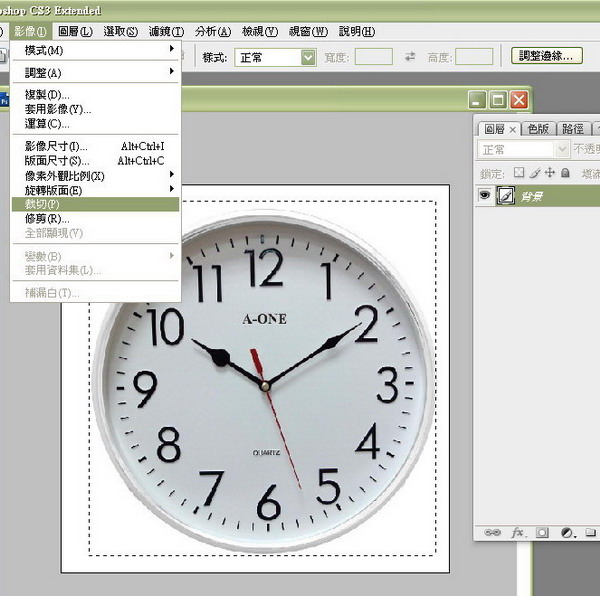Viewport: 600px width, 596px height.
Task: Open the 選取(S) menu
Action: click(120, 31)
